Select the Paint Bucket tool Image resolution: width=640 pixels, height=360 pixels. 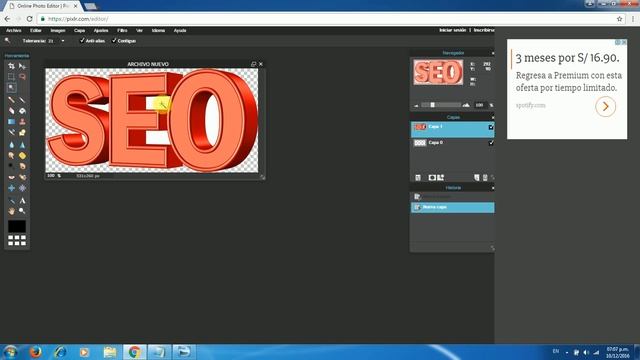(x=22, y=111)
